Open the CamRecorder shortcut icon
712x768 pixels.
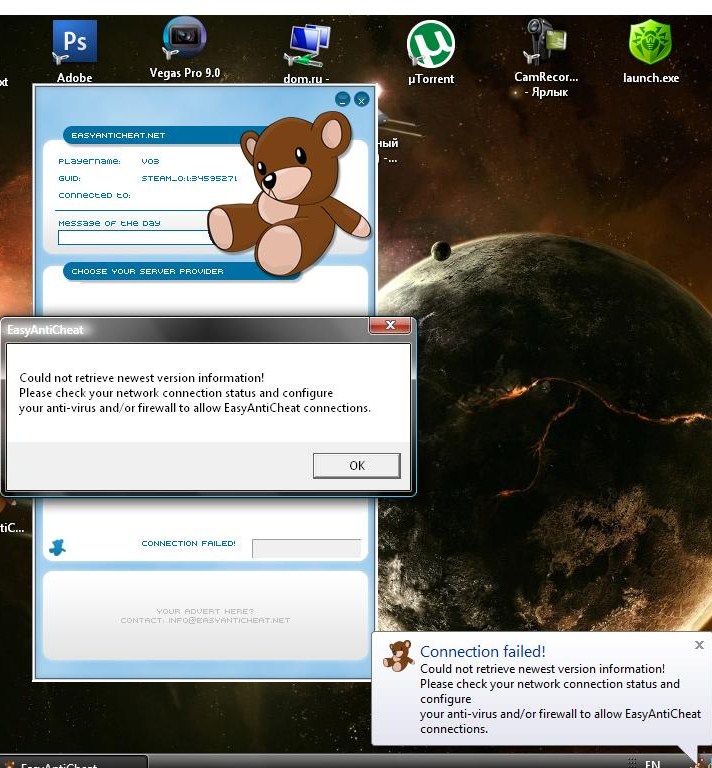tap(546, 56)
